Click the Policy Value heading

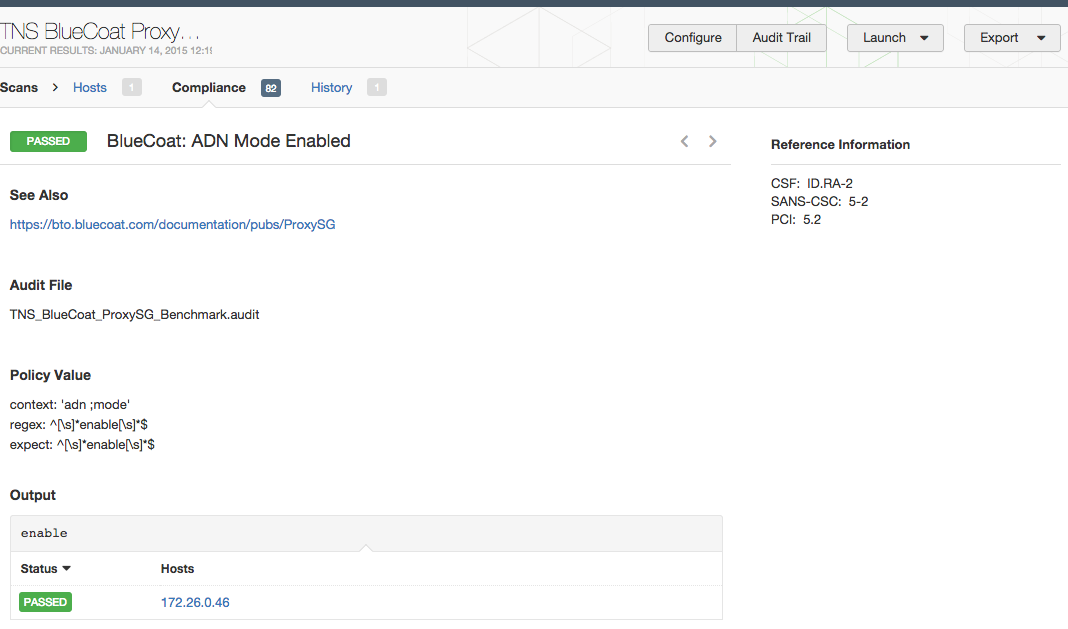[x=50, y=375]
